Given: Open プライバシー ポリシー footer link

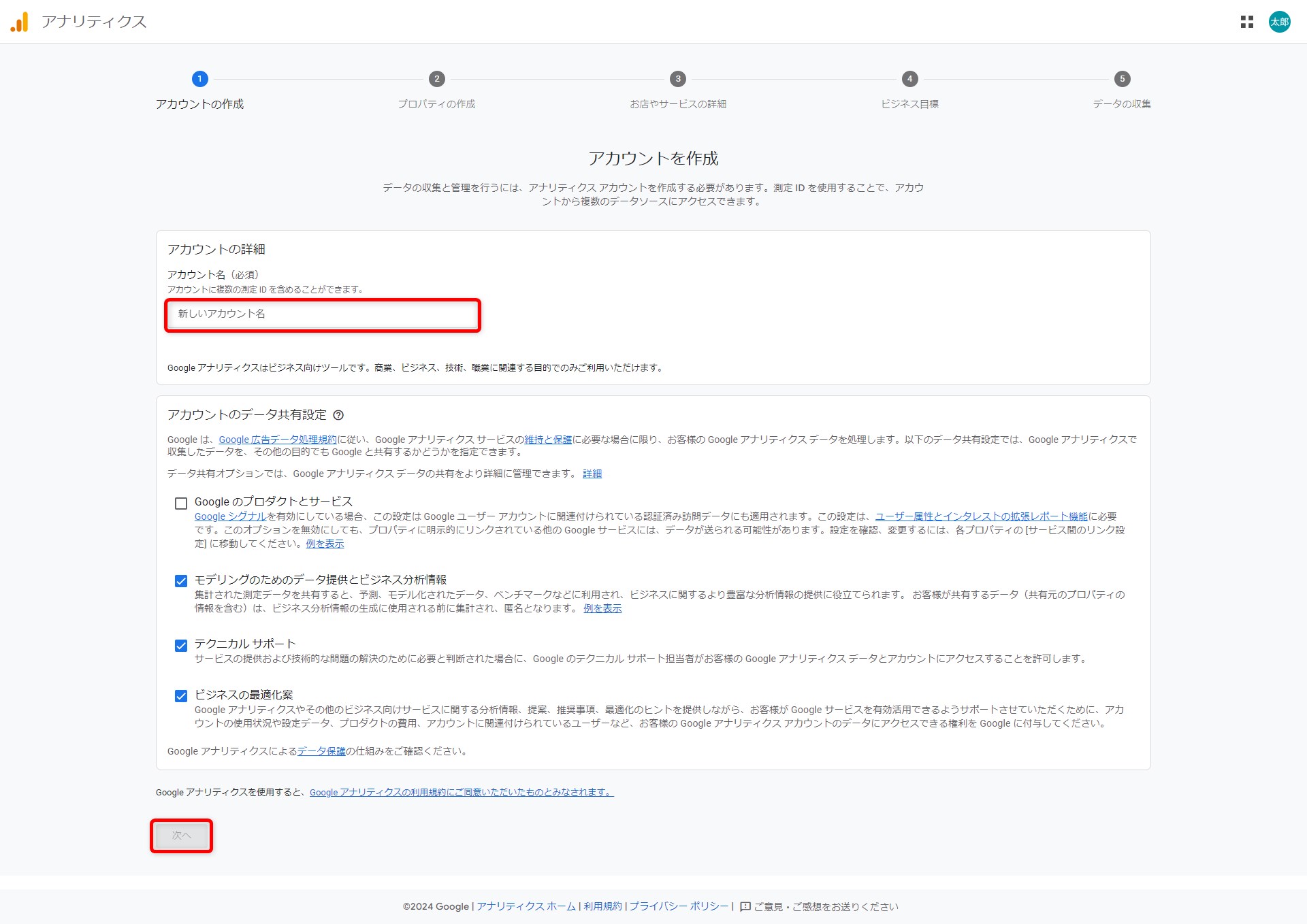Looking at the screenshot, I should tap(679, 906).
